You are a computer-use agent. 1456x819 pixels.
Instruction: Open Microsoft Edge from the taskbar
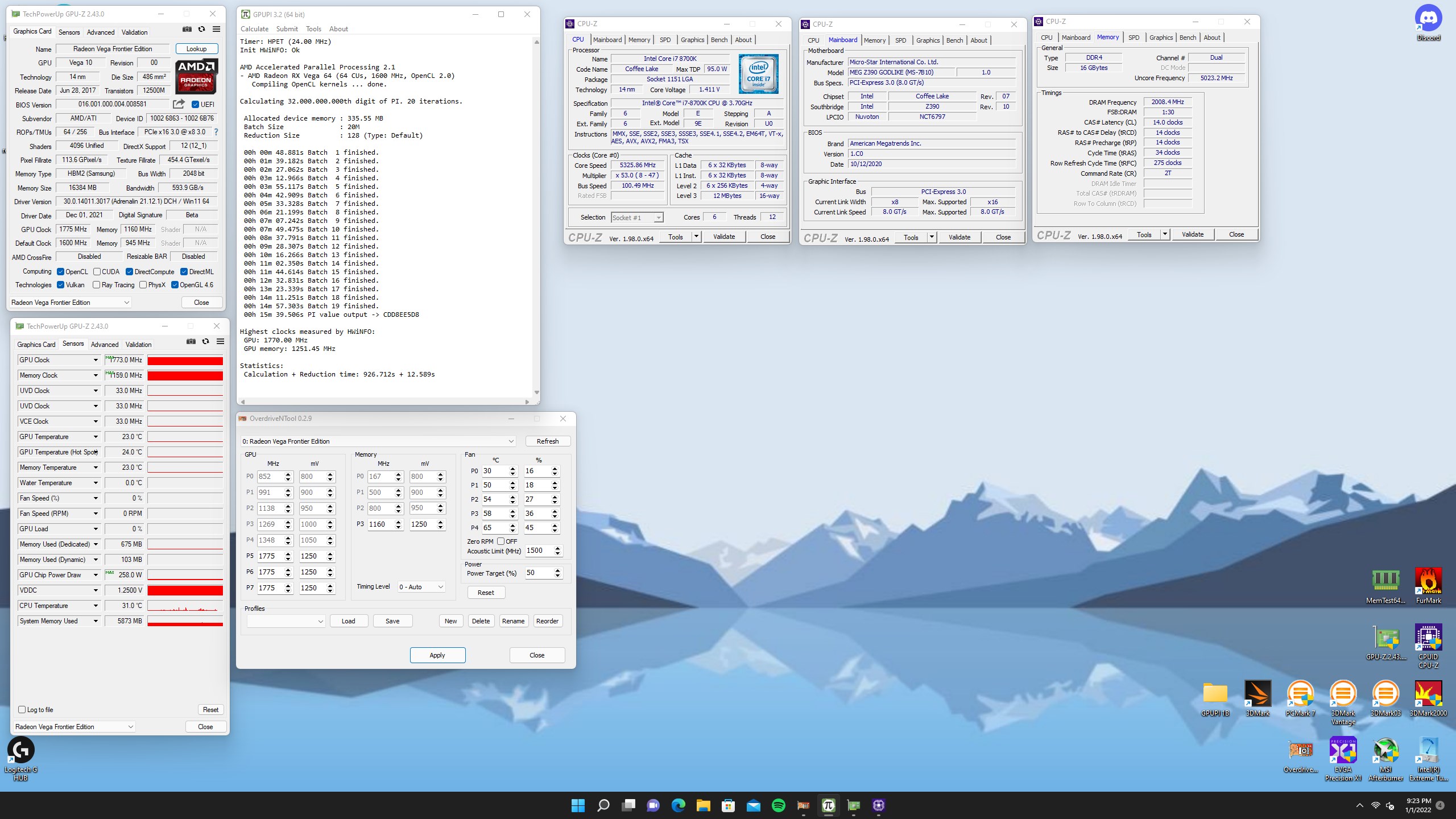678,805
